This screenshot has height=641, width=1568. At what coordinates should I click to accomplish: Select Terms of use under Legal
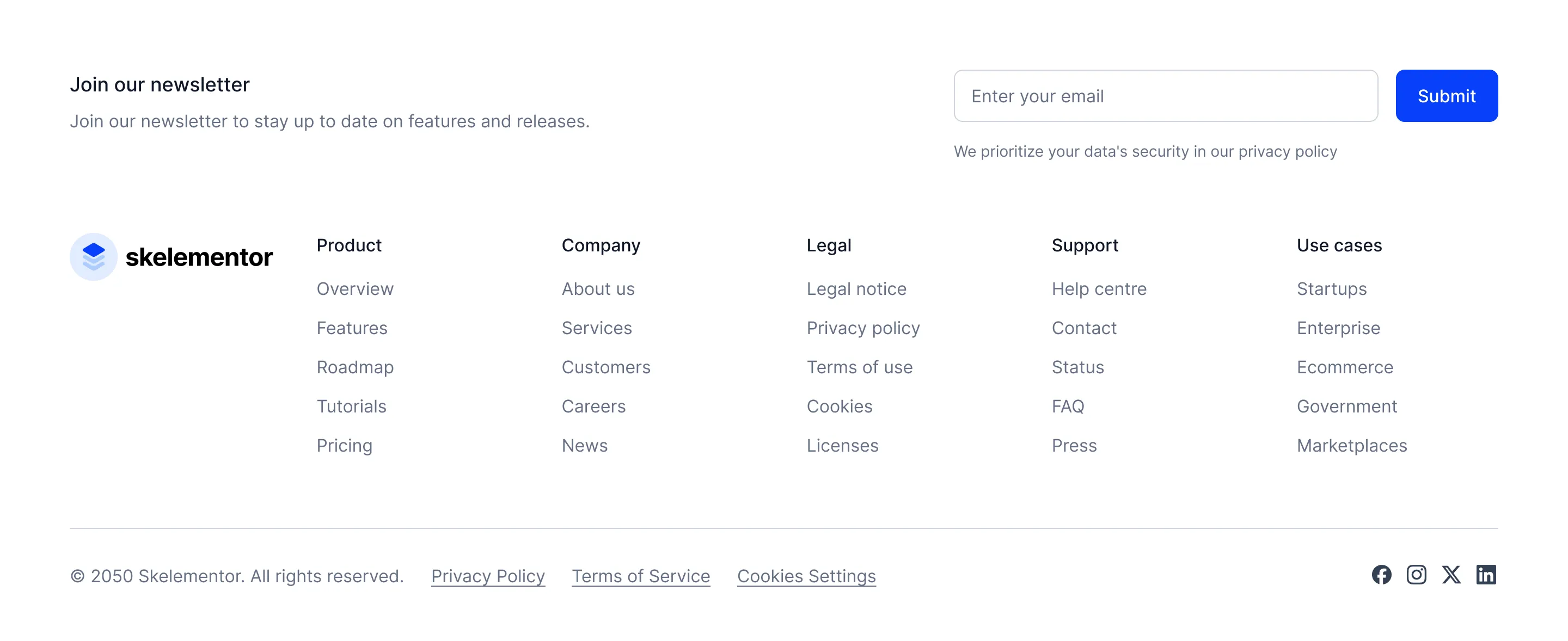[859, 367]
